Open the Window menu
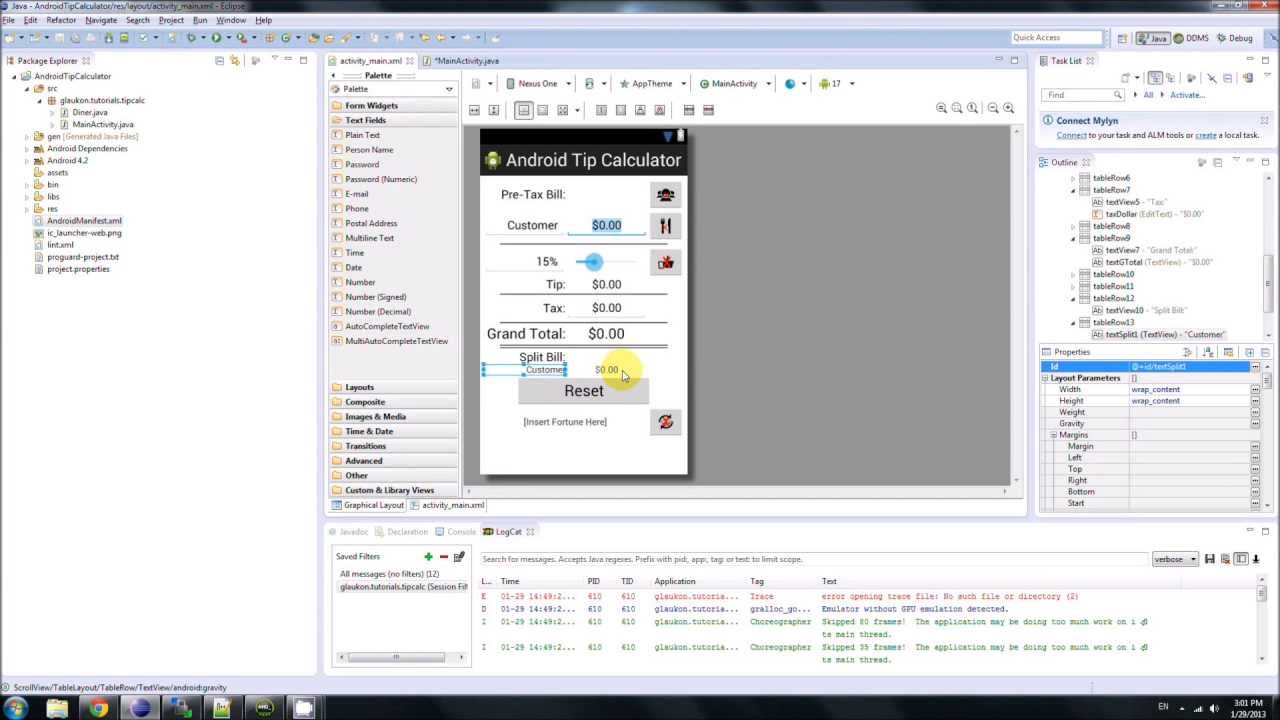Image resolution: width=1280 pixels, height=720 pixels. (231, 20)
